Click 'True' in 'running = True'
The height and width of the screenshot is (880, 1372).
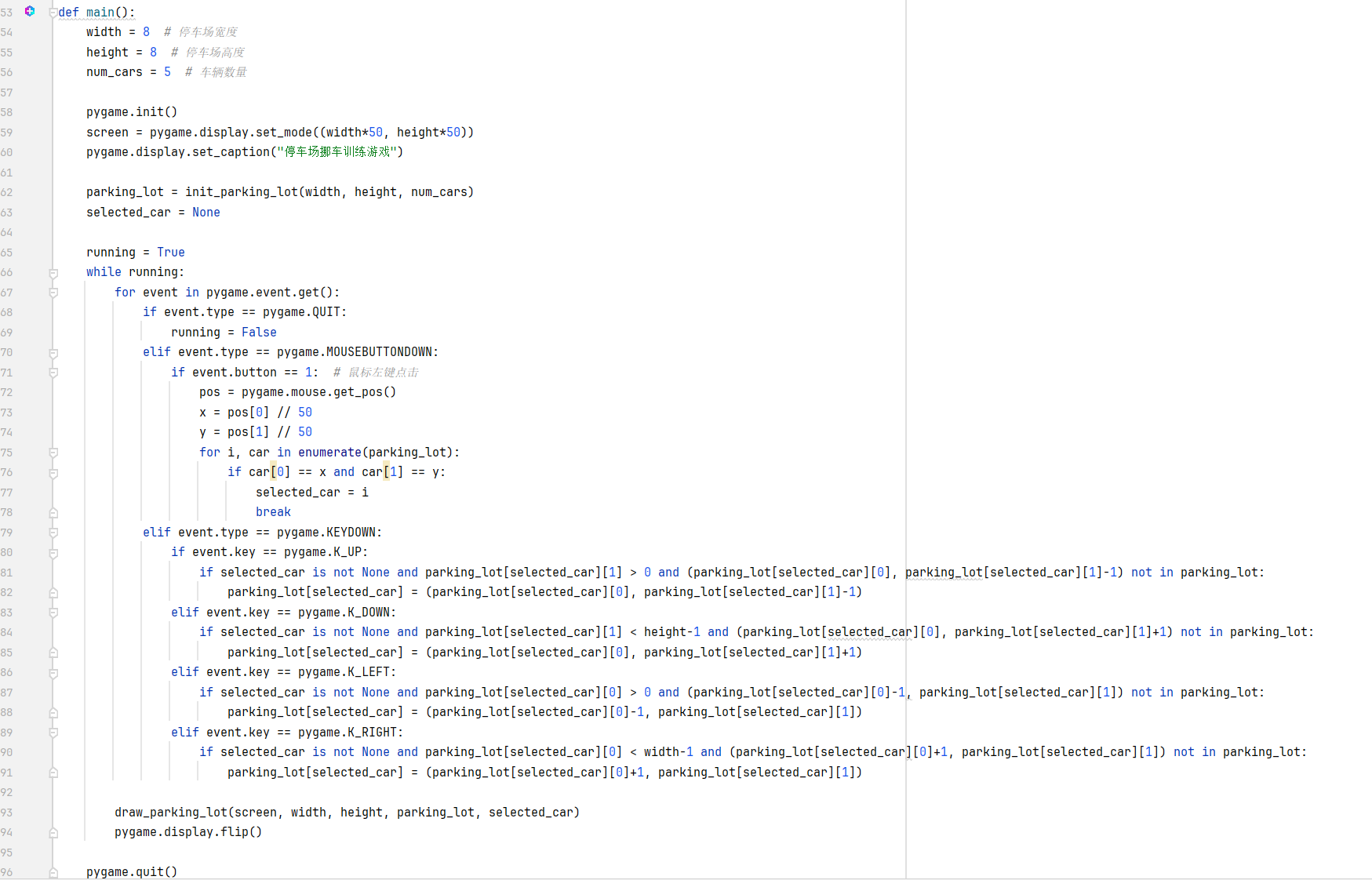point(171,253)
